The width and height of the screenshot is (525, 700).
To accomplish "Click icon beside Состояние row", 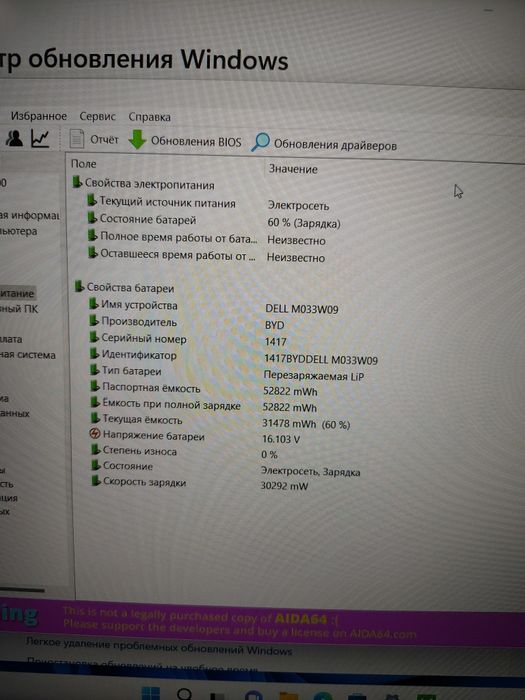I will (x=96, y=465).
